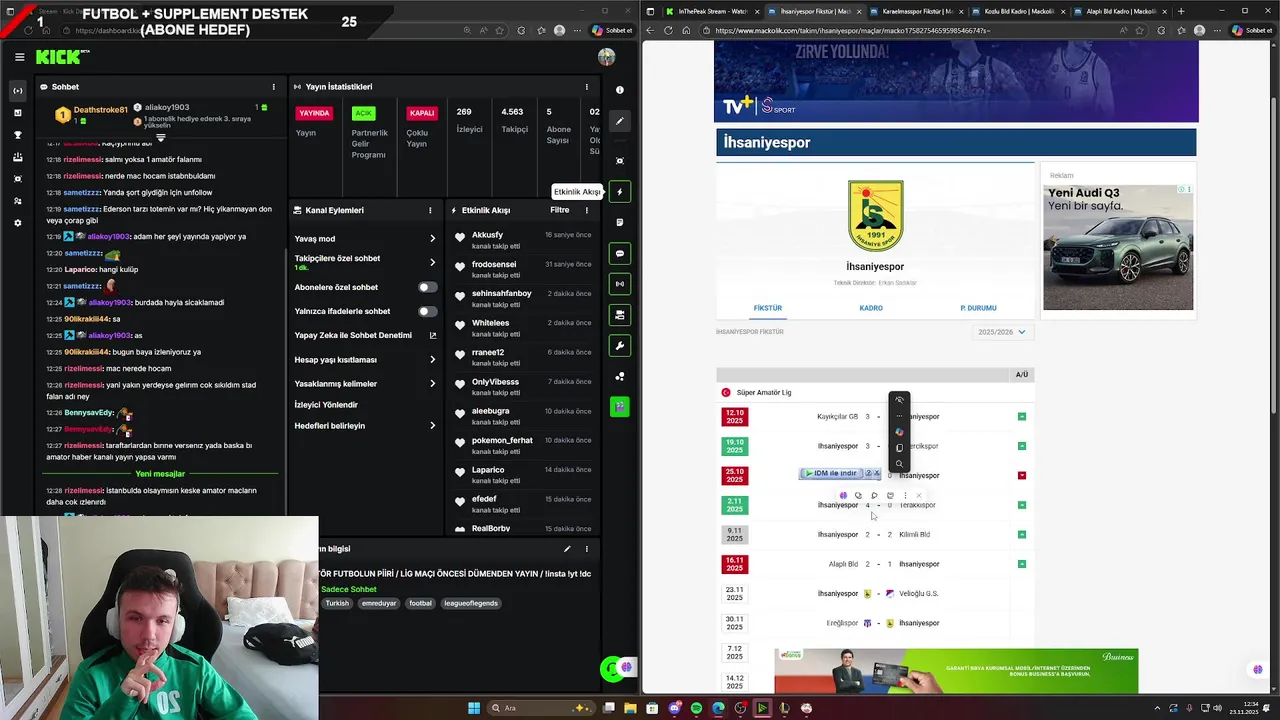
Task: Open the Kanal Eylemleri three-dot menu
Action: click(x=430, y=210)
